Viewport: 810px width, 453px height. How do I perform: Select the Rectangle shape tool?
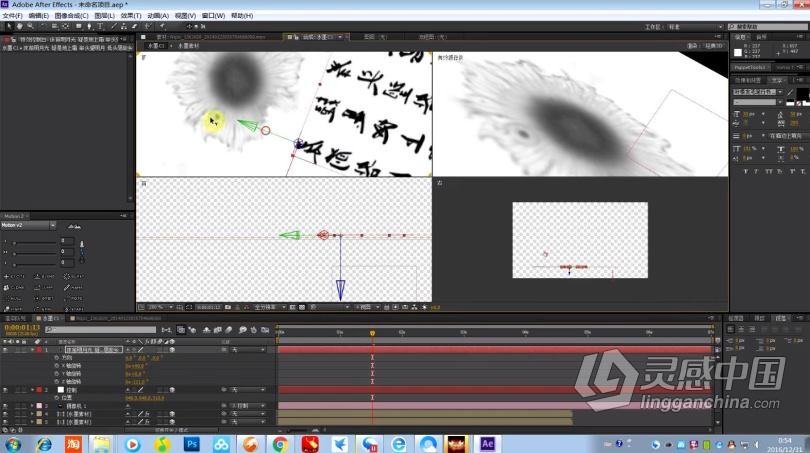point(79,26)
